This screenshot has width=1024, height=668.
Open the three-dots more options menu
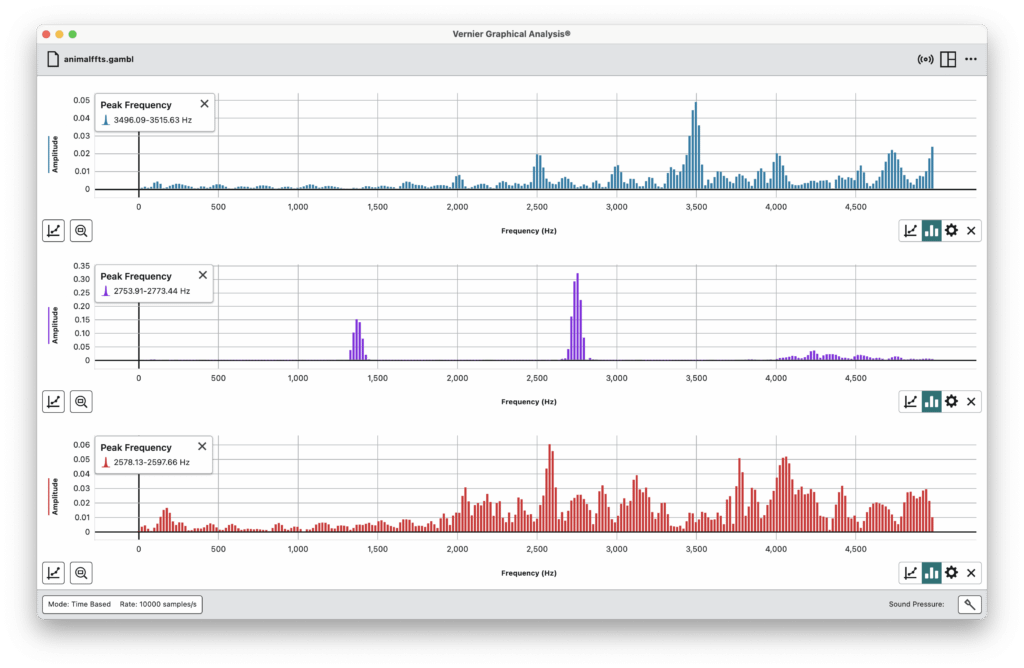[971, 59]
